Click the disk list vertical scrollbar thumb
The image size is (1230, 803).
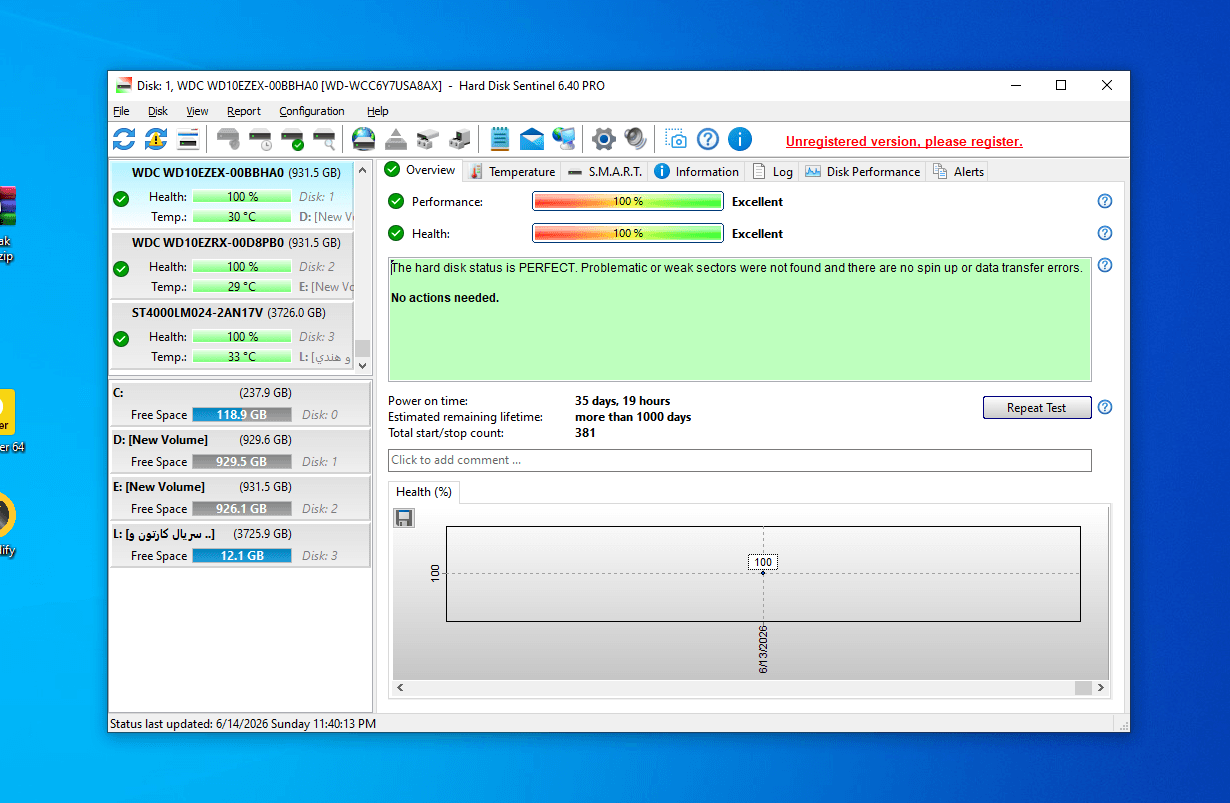click(x=362, y=348)
